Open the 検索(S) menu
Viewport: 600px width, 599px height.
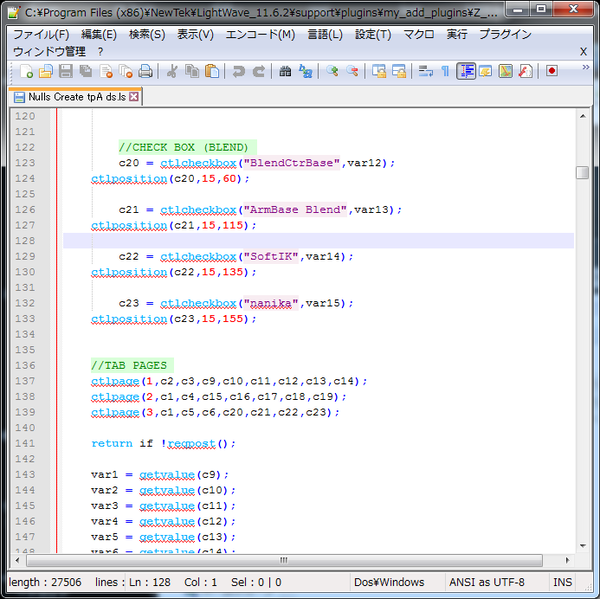point(147,34)
